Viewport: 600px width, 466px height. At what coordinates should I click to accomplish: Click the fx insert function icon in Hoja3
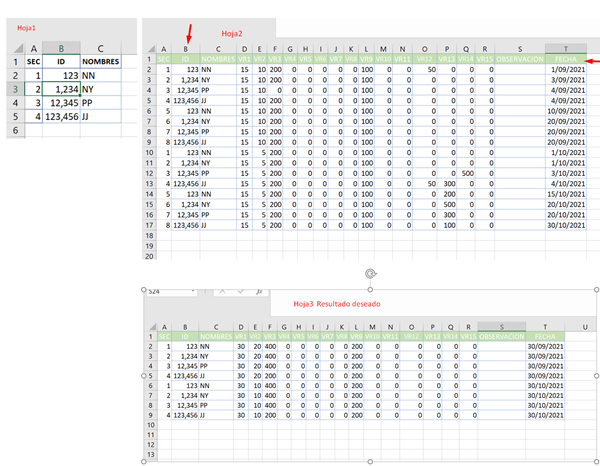pyautogui.click(x=259, y=292)
